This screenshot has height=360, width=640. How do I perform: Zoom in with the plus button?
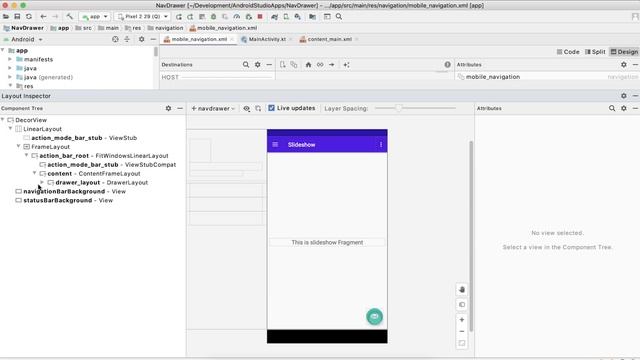pyautogui.click(x=462, y=320)
